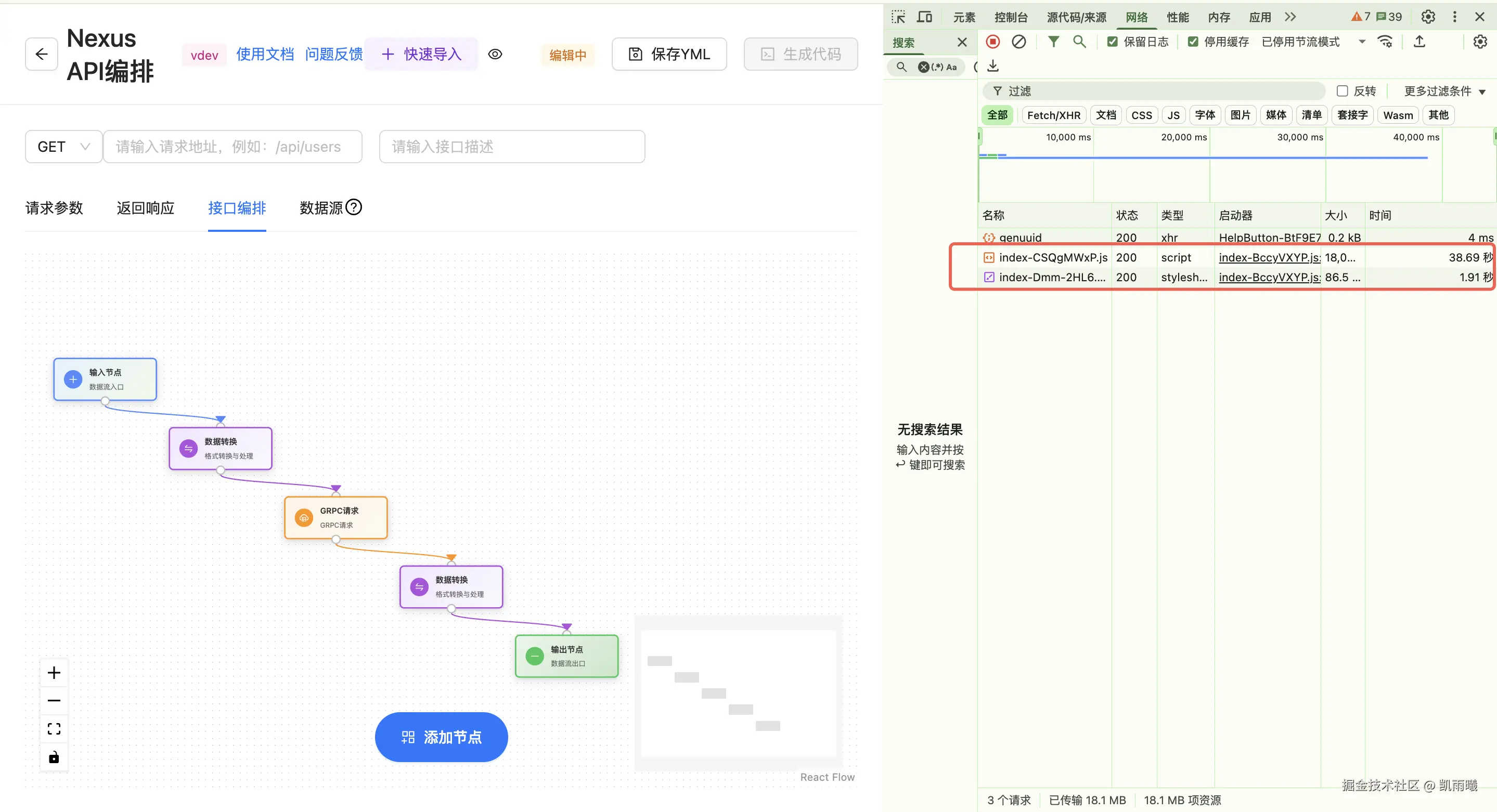The width and height of the screenshot is (1497, 812).
Task: Enable the 反转 filter checkbox
Action: pyautogui.click(x=1342, y=91)
